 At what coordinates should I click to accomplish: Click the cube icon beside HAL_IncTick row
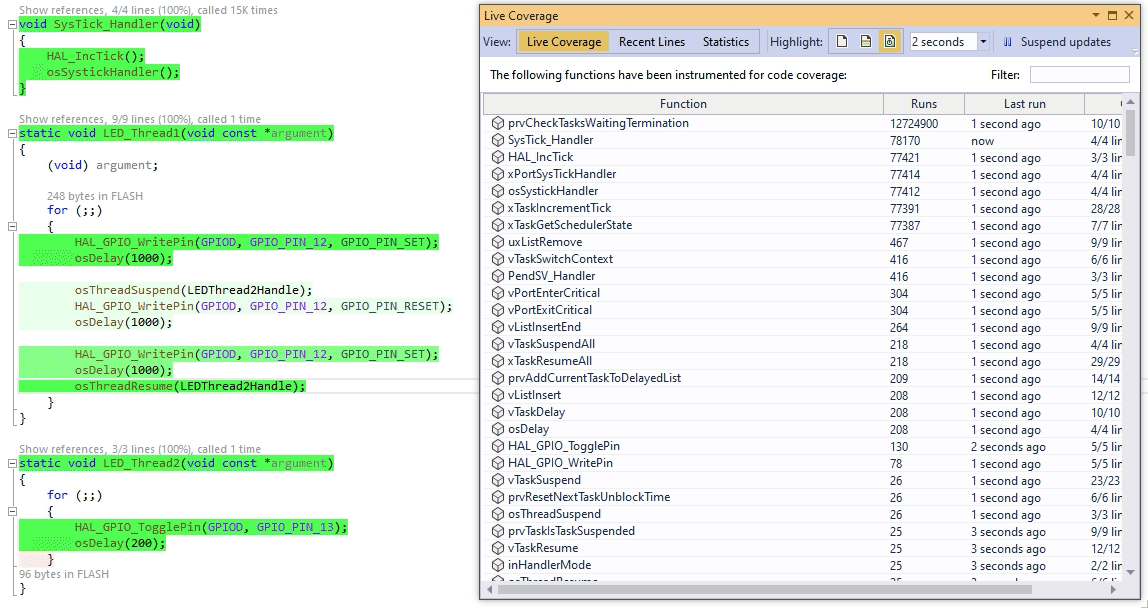(498, 157)
